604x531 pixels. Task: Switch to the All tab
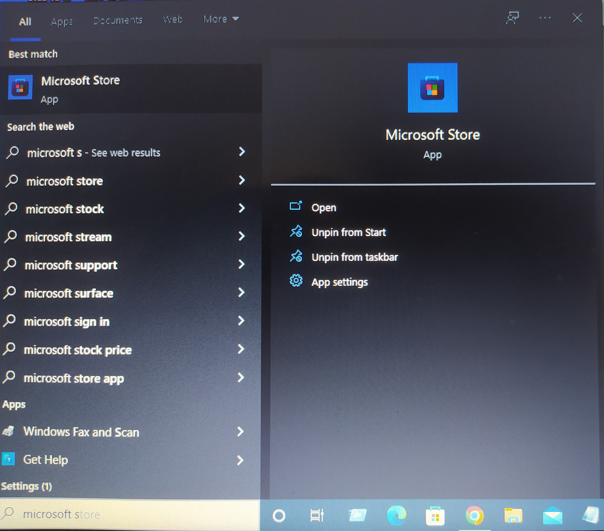25,22
